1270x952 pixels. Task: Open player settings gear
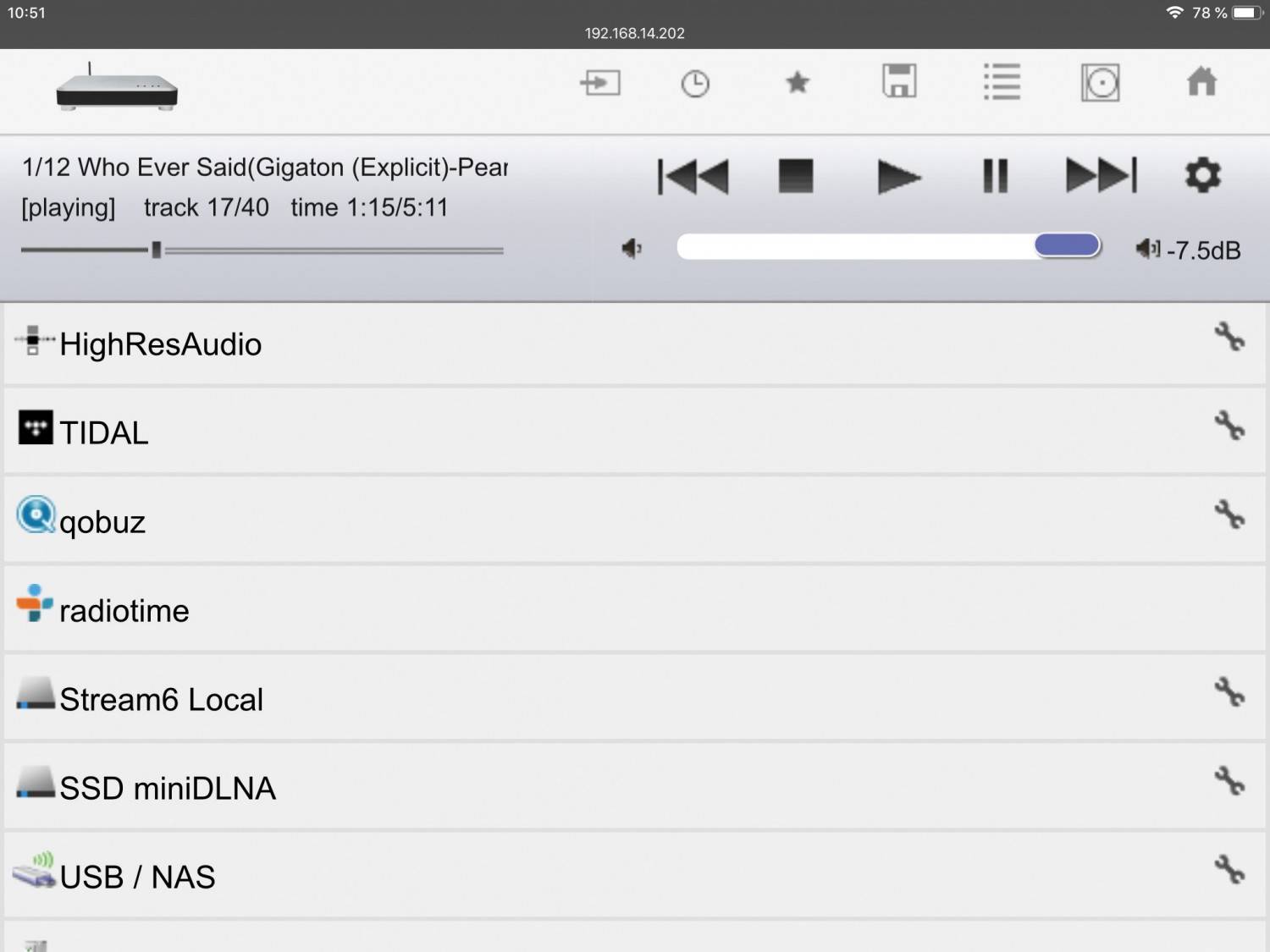point(1203,175)
